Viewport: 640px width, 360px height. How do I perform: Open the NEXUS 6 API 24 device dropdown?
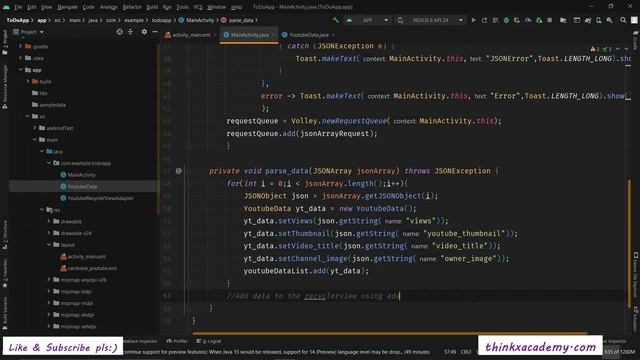coord(431,20)
